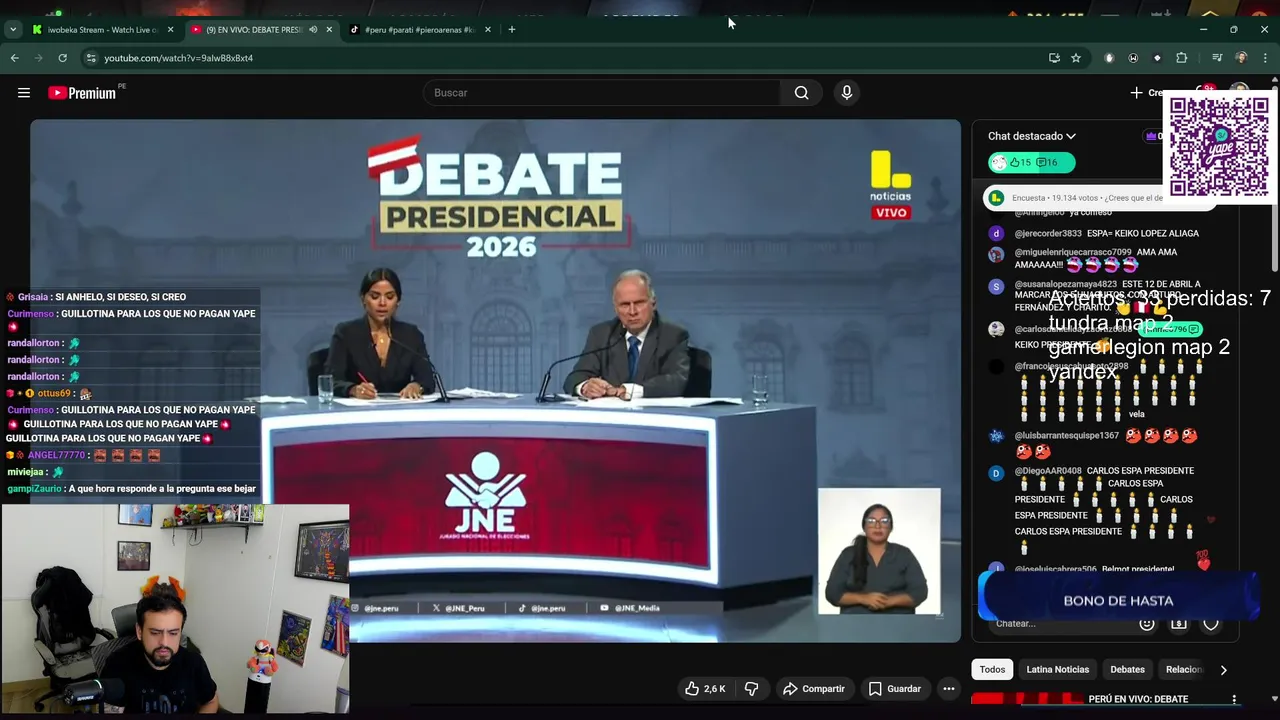Click the W circle extension icon
Viewport: 1280px width, 720px height.
[x=1133, y=58]
